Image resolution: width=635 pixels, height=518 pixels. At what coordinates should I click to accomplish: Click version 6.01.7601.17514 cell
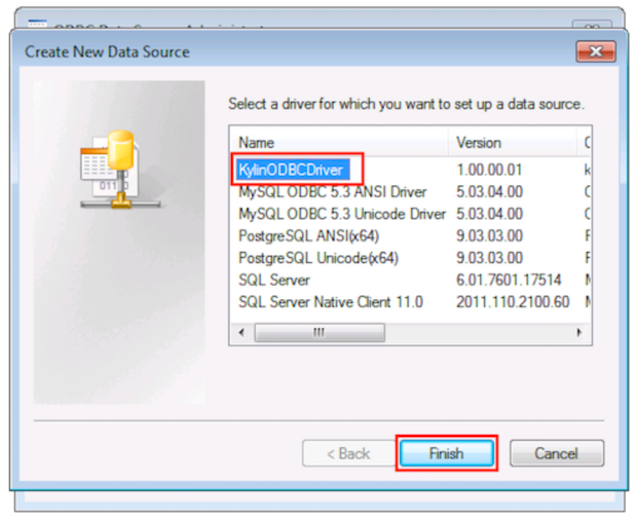pyautogui.click(x=509, y=280)
